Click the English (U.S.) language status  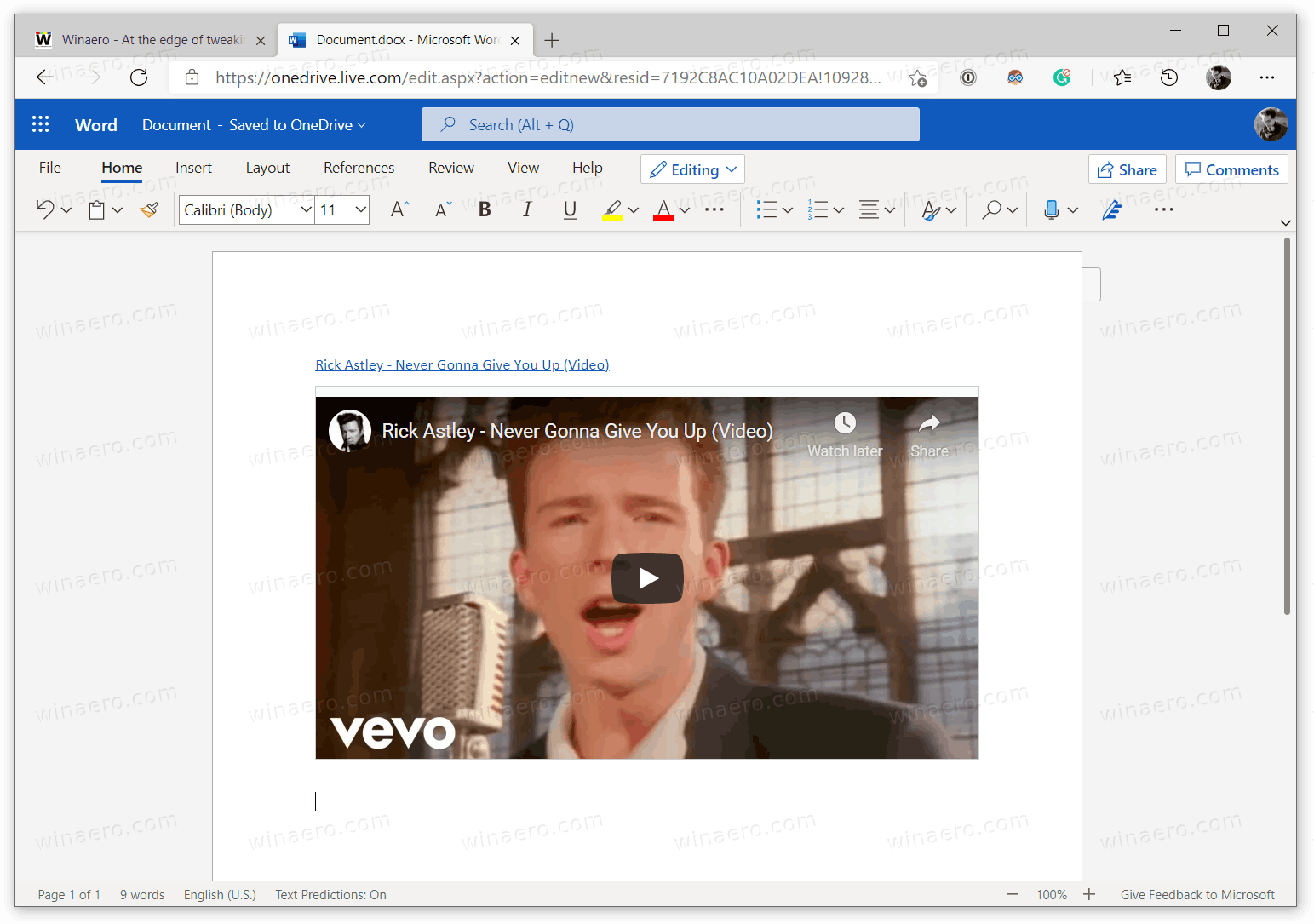[220, 894]
